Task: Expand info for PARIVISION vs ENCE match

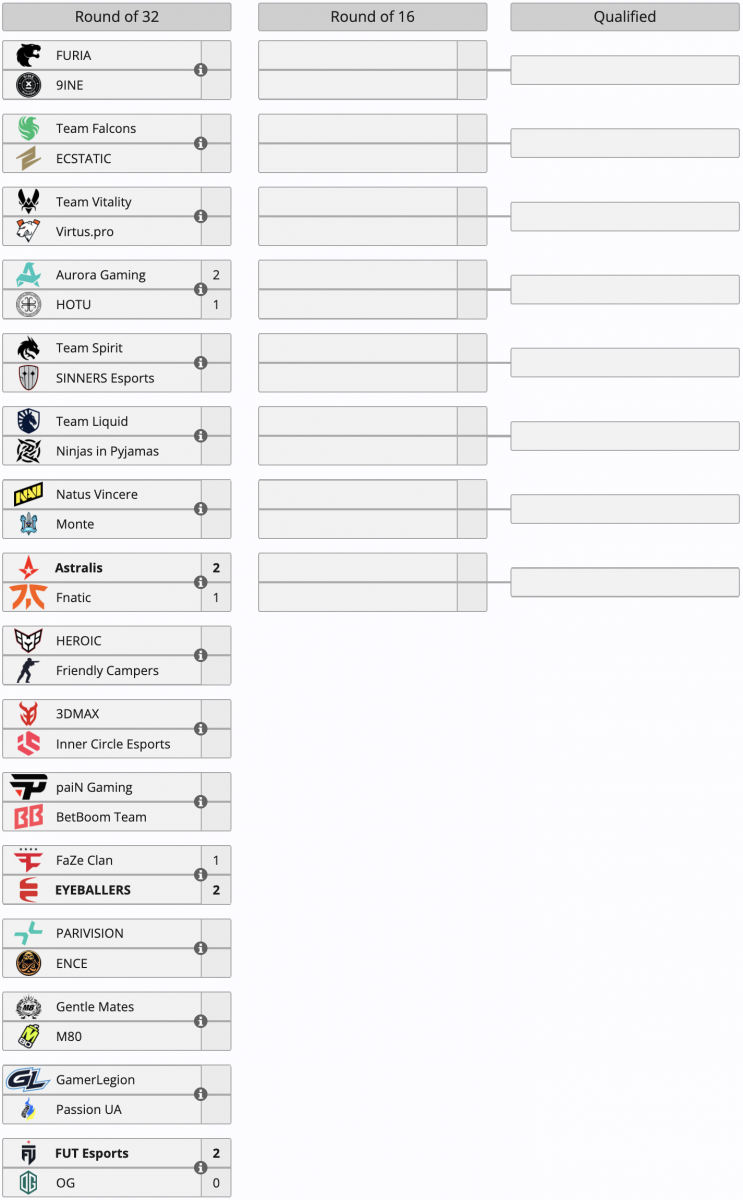Action: (x=200, y=948)
